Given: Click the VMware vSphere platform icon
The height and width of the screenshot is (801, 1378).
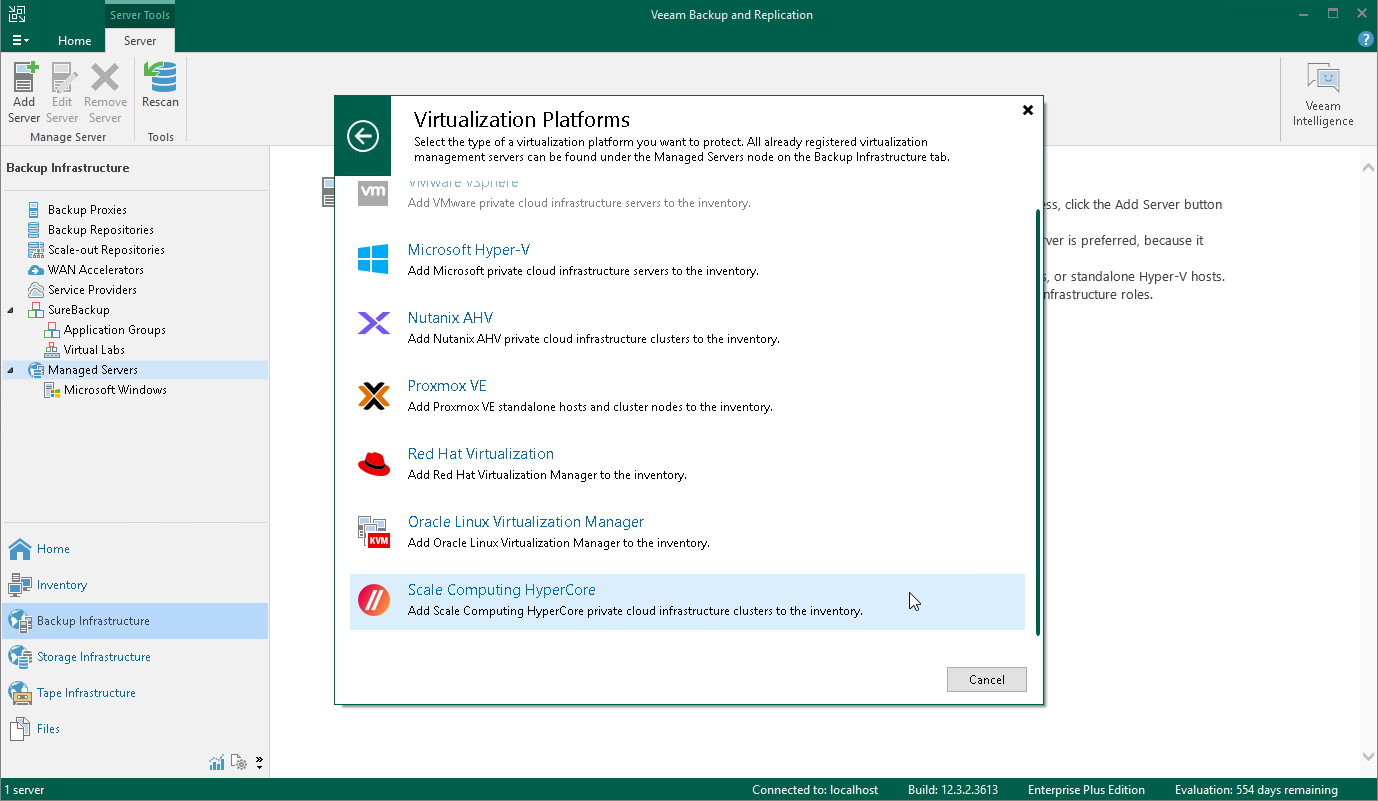Looking at the screenshot, I should 373,193.
